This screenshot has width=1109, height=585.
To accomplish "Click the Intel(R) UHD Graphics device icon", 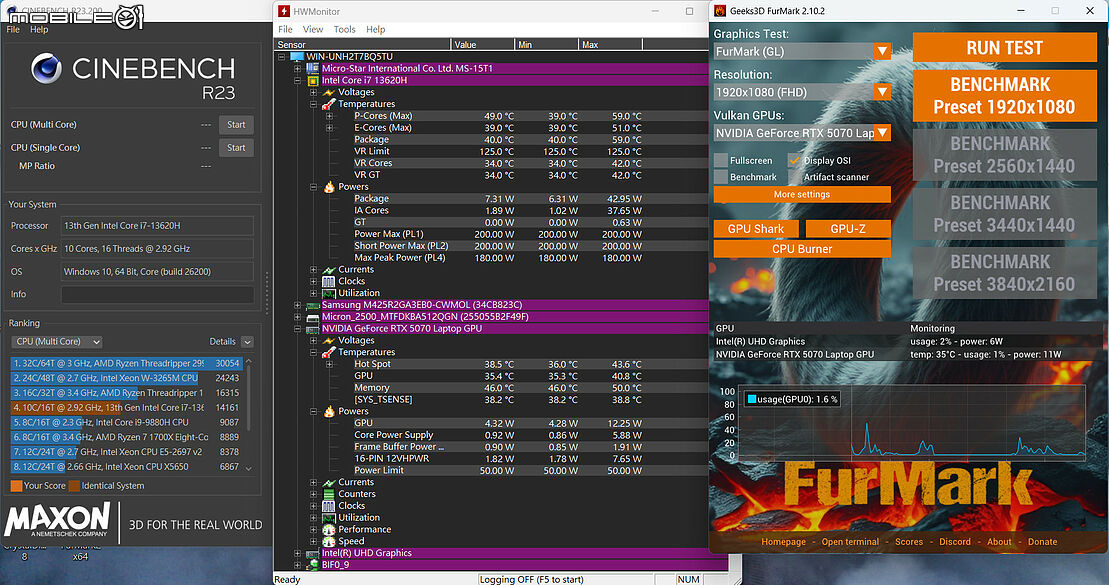I will pyautogui.click(x=313, y=553).
